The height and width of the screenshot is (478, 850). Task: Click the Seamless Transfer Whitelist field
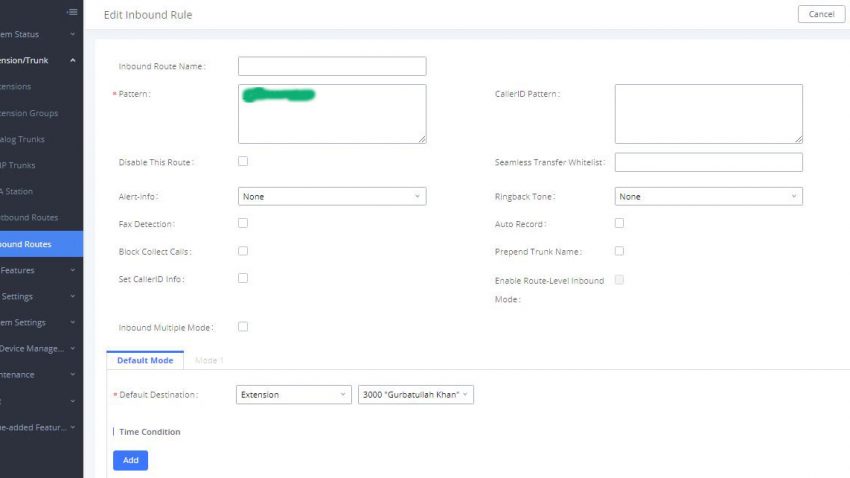708,162
